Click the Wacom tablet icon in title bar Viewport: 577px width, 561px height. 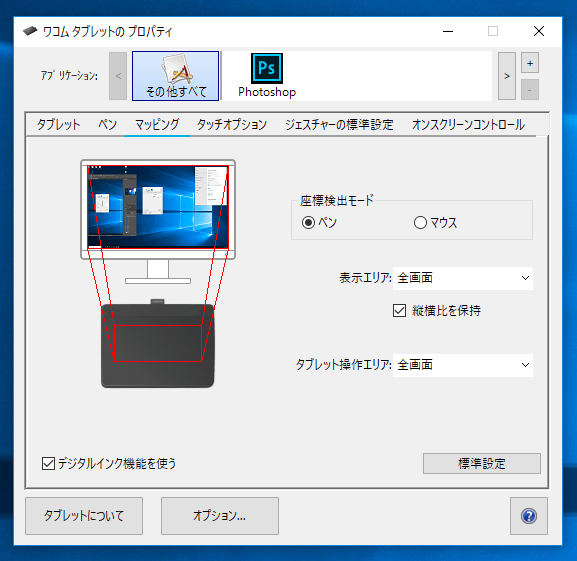30,31
